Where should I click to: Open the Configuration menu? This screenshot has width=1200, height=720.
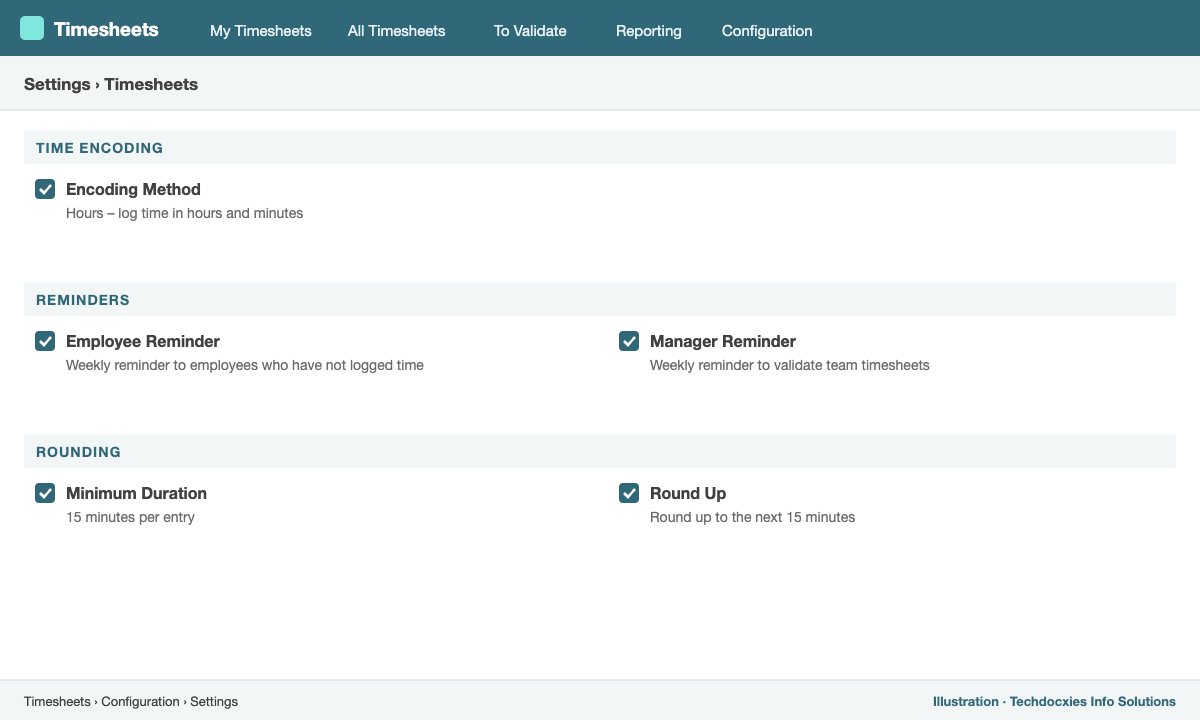(x=767, y=31)
